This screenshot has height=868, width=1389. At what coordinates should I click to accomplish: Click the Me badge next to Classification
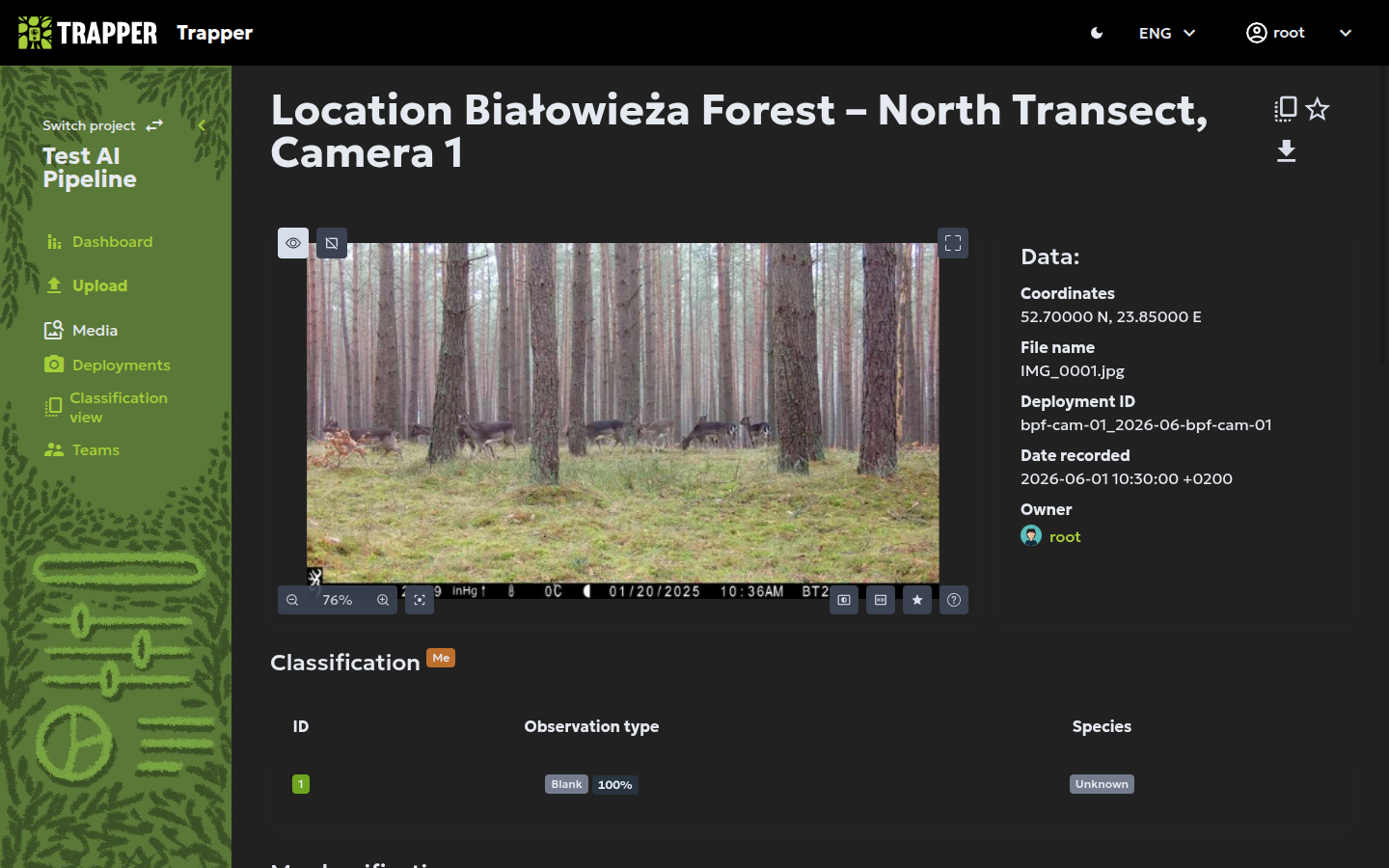click(441, 658)
